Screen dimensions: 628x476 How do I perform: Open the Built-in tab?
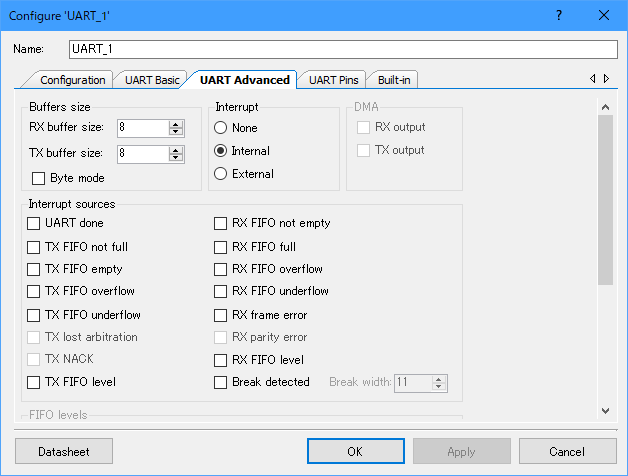click(x=393, y=80)
